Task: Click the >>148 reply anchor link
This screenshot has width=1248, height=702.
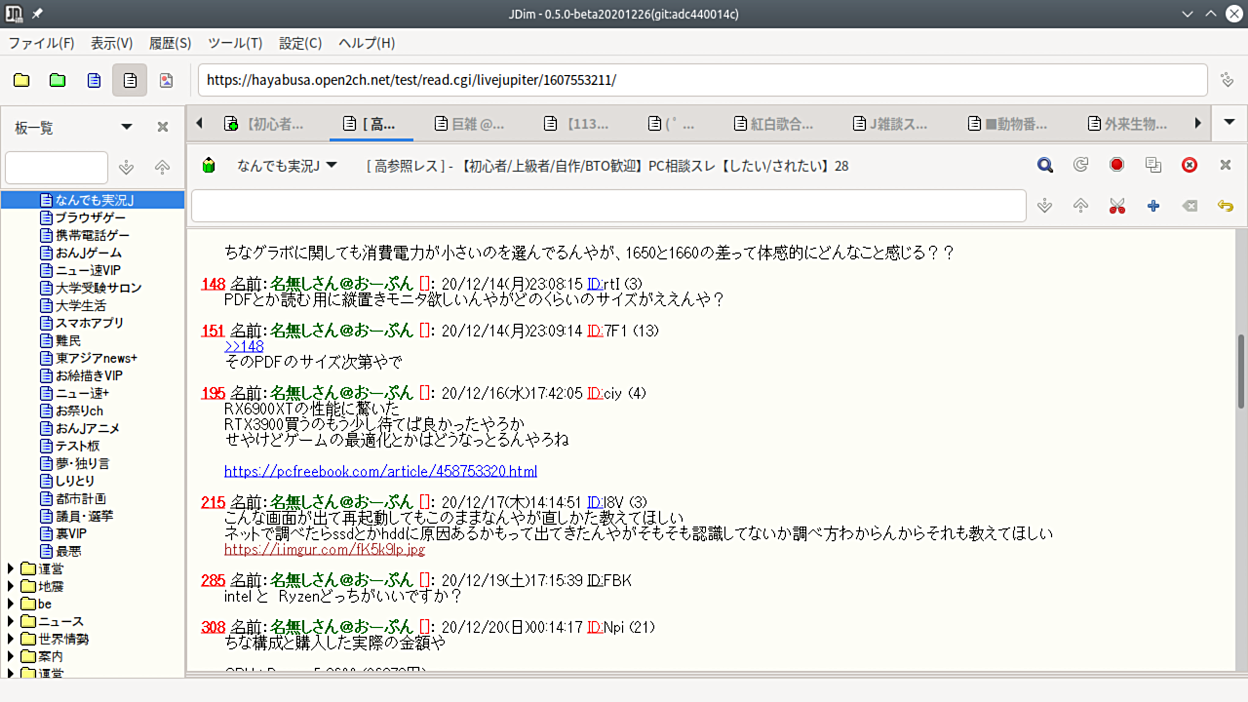Action: (x=244, y=346)
